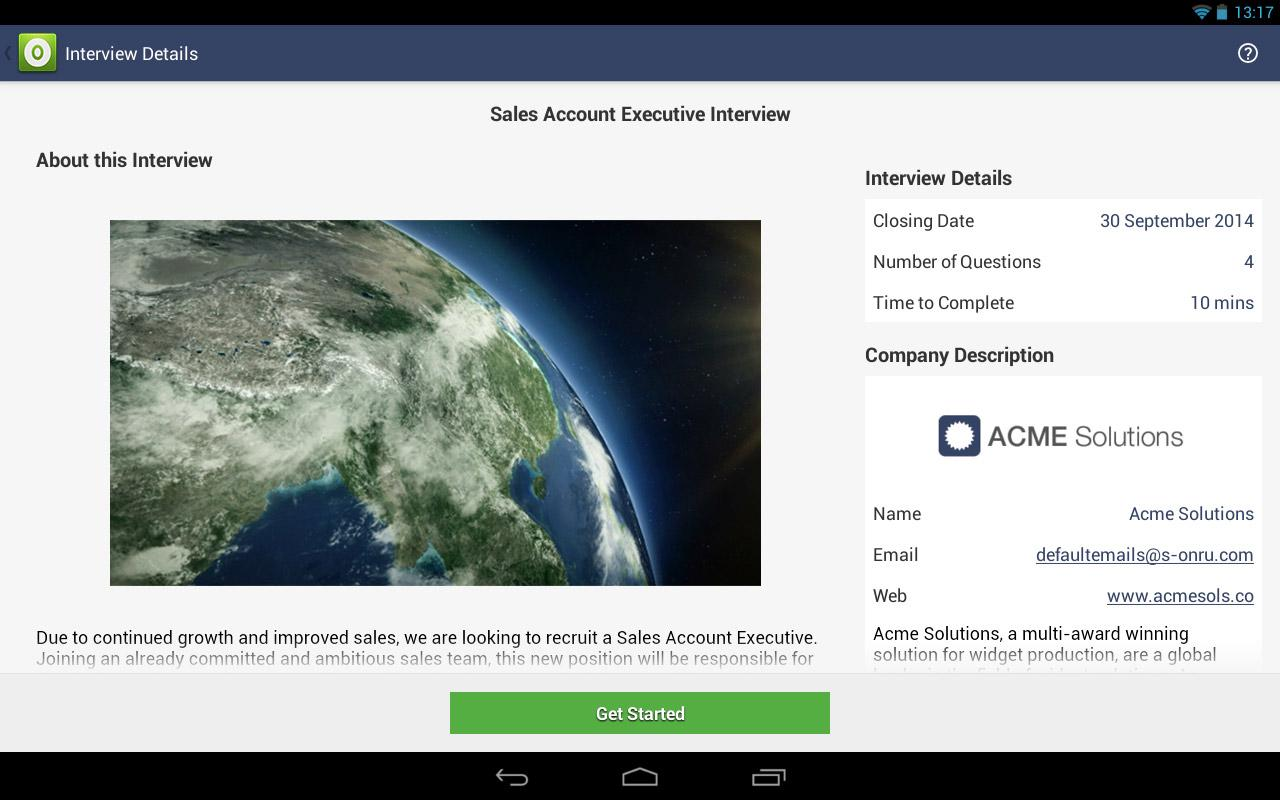The width and height of the screenshot is (1280, 800).
Task: Click the Get Started button
Action: 640,713
